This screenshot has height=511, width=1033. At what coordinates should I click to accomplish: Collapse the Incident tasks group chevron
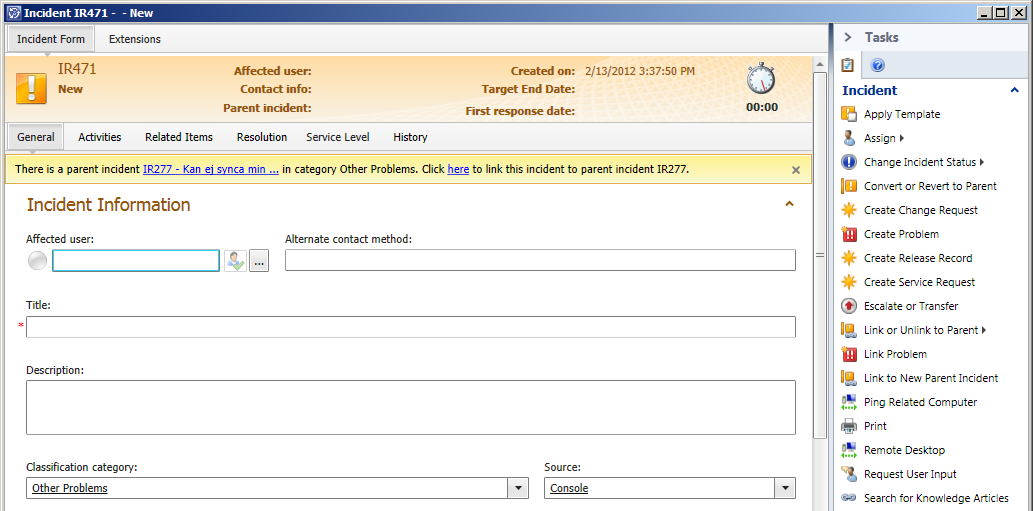pos(1015,90)
